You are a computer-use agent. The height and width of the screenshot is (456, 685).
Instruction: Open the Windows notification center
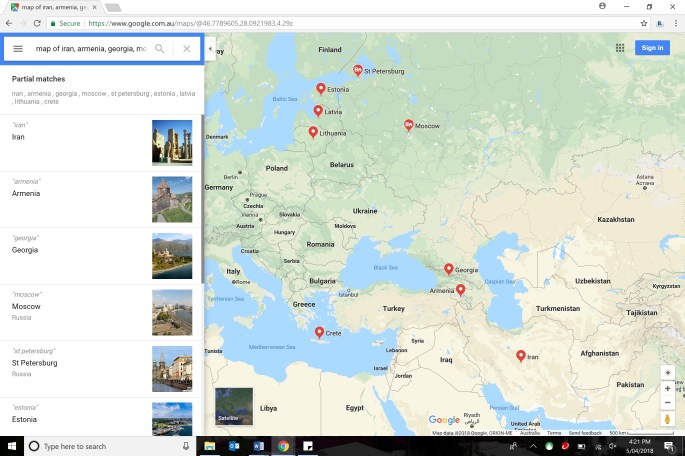tap(668, 446)
